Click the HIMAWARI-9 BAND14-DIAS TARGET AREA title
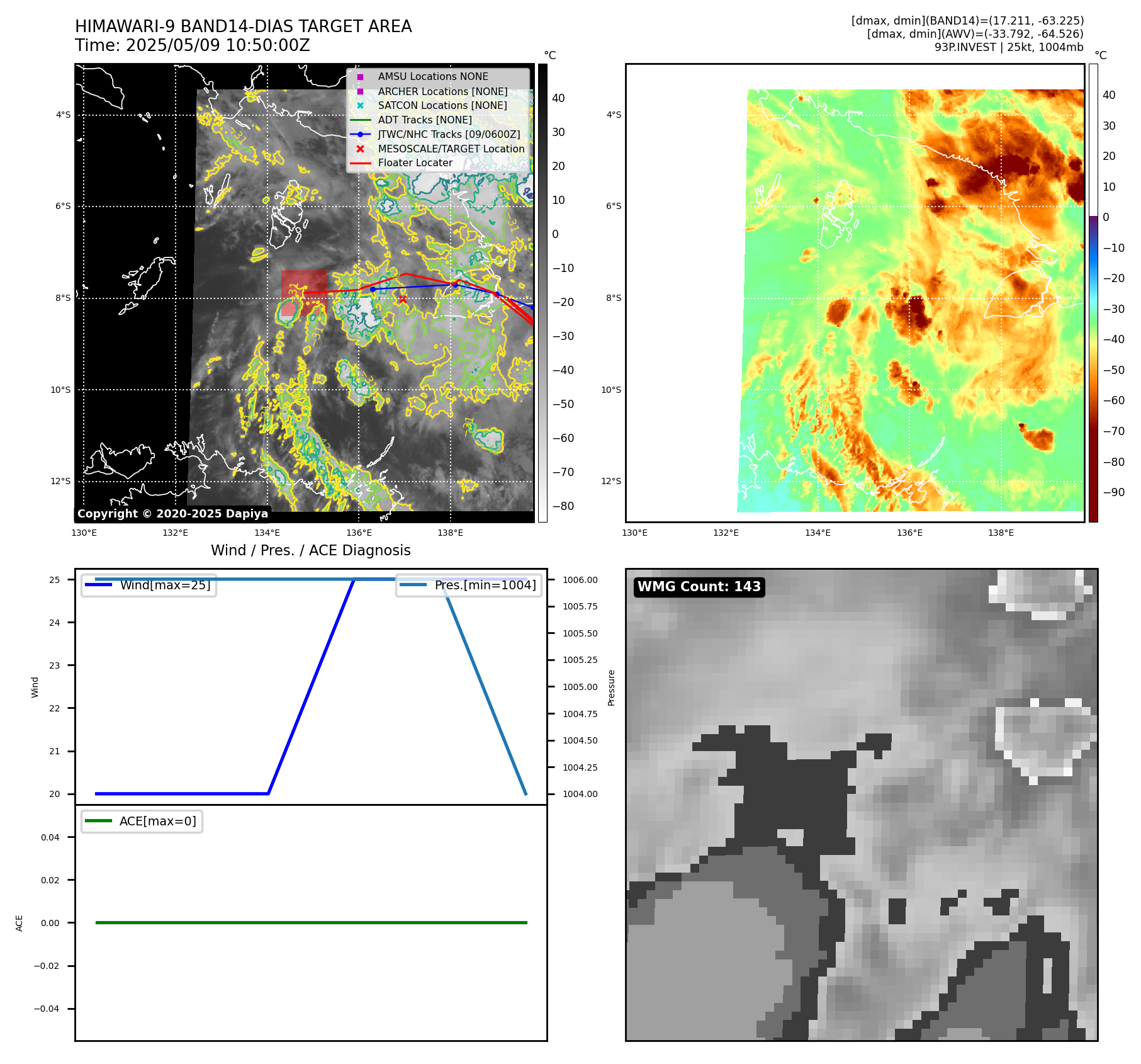Image resolution: width=1141 pixels, height=1064 pixels. pos(243,26)
